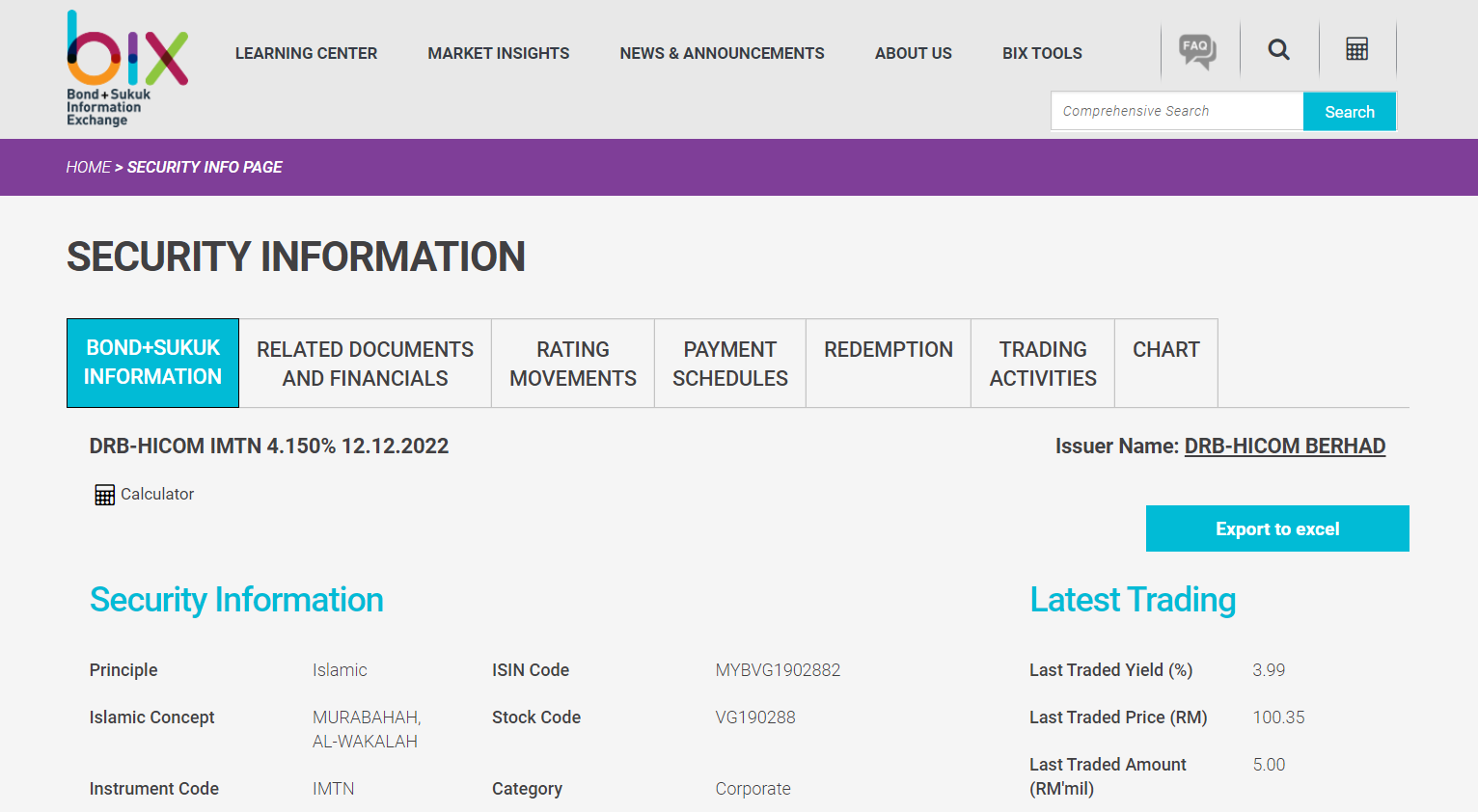
Task: Click Last Traded Yield value 3.99
Action: (1269, 670)
